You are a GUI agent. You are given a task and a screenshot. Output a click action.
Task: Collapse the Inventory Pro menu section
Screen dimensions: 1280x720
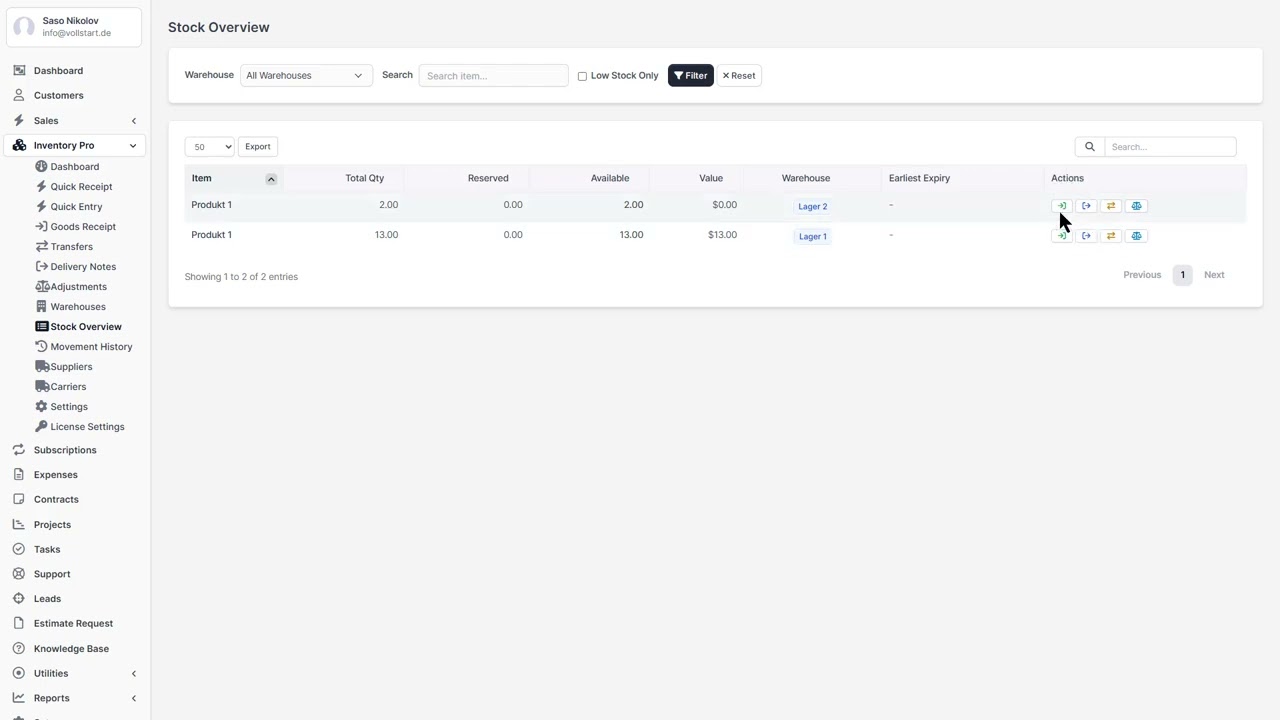[133, 146]
